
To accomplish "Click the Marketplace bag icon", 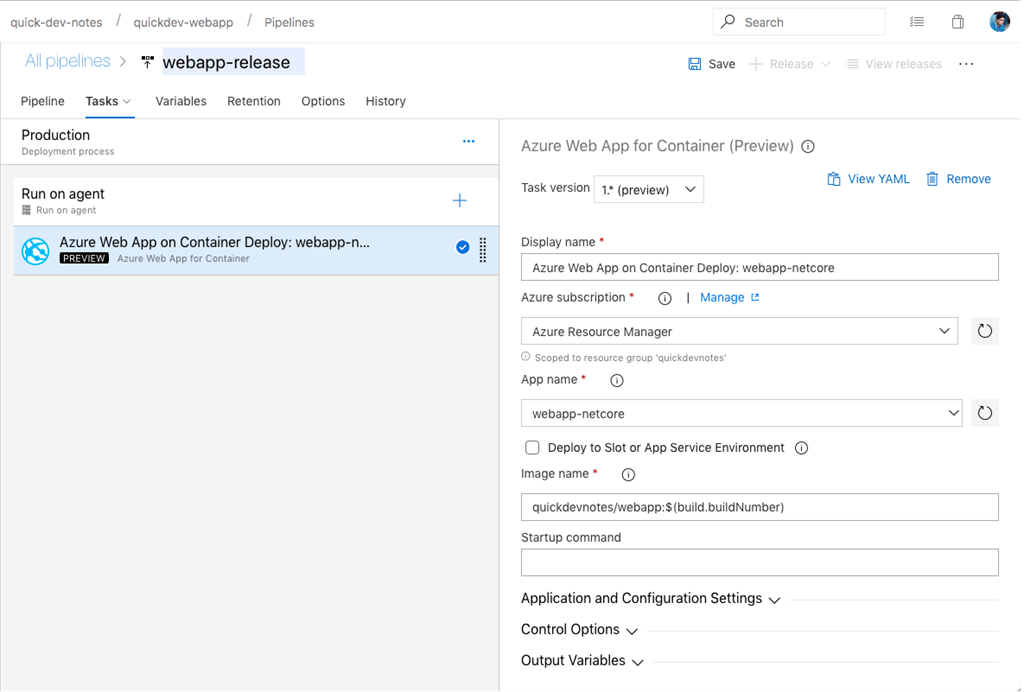I will pyautogui.click(x=956, y=21).
